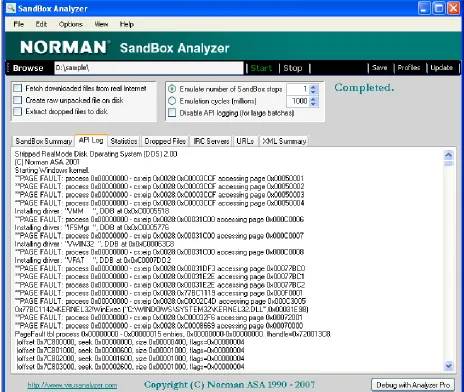Increase the emulation cycles value

coord(314,99)
